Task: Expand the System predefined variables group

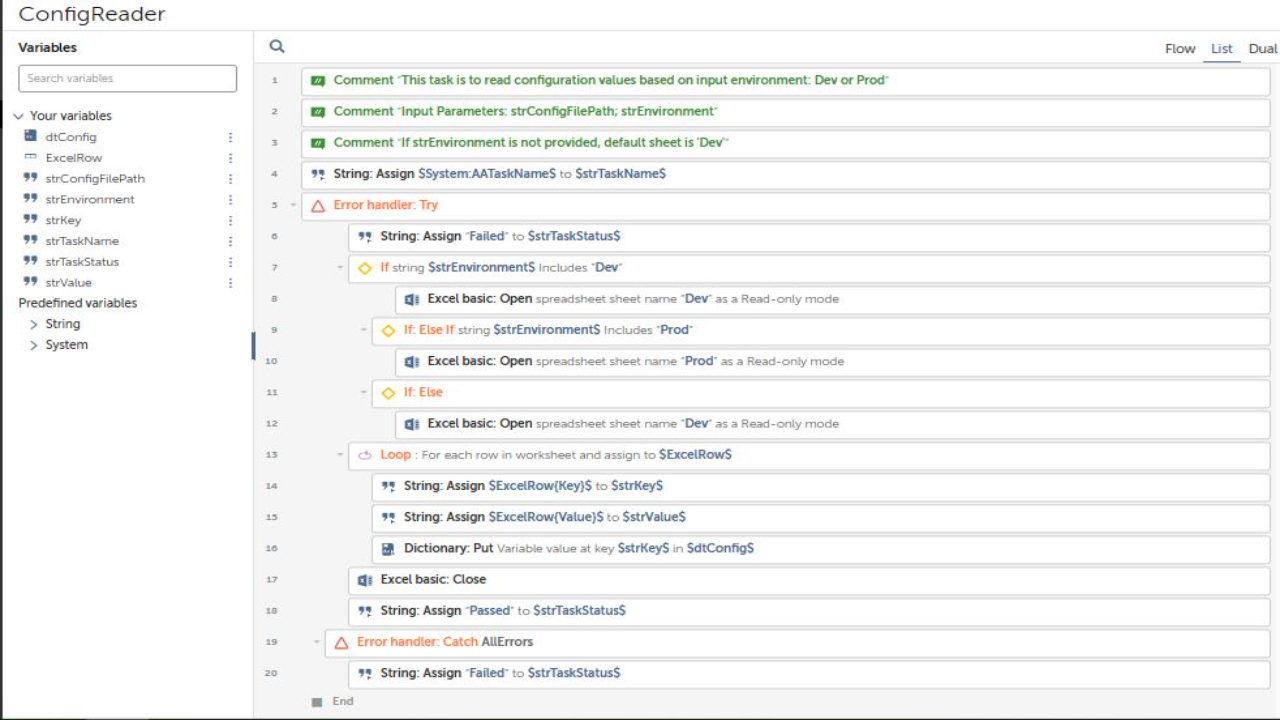Action: pyautogui.click(x=34, y=345)
